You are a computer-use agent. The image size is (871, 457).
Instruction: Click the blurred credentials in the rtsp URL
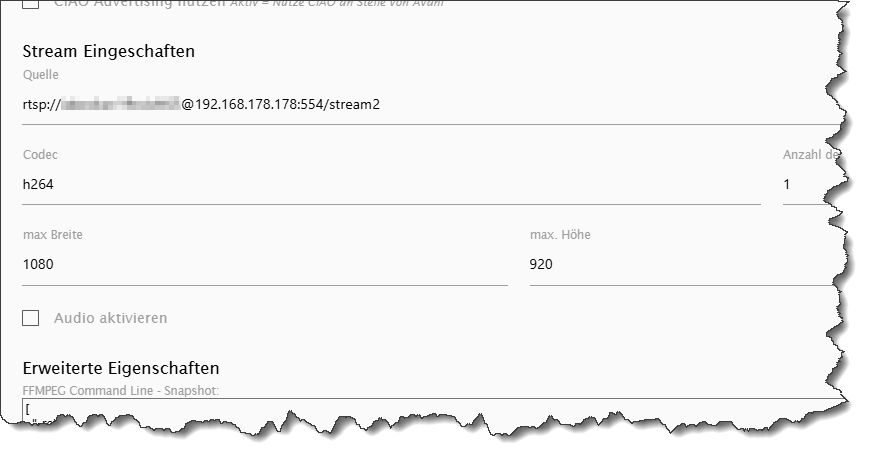pos(119,103)
